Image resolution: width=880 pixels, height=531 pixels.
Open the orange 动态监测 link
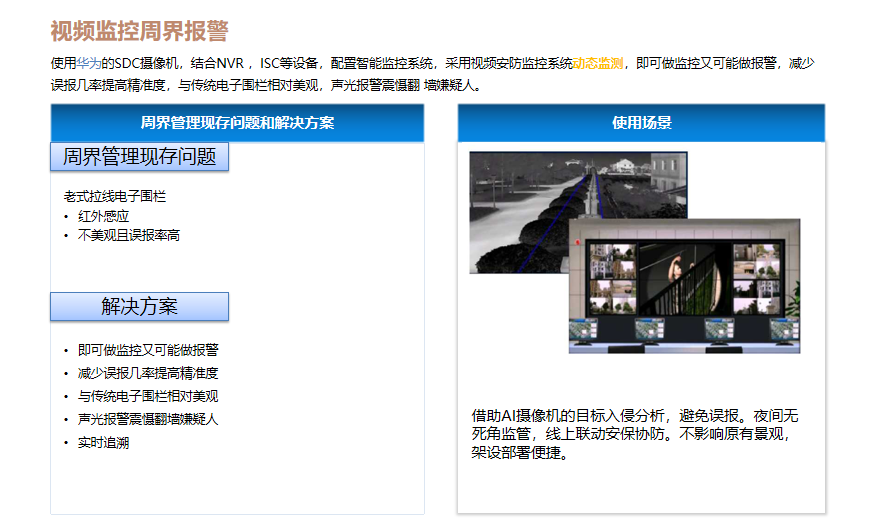coord(598,63)
